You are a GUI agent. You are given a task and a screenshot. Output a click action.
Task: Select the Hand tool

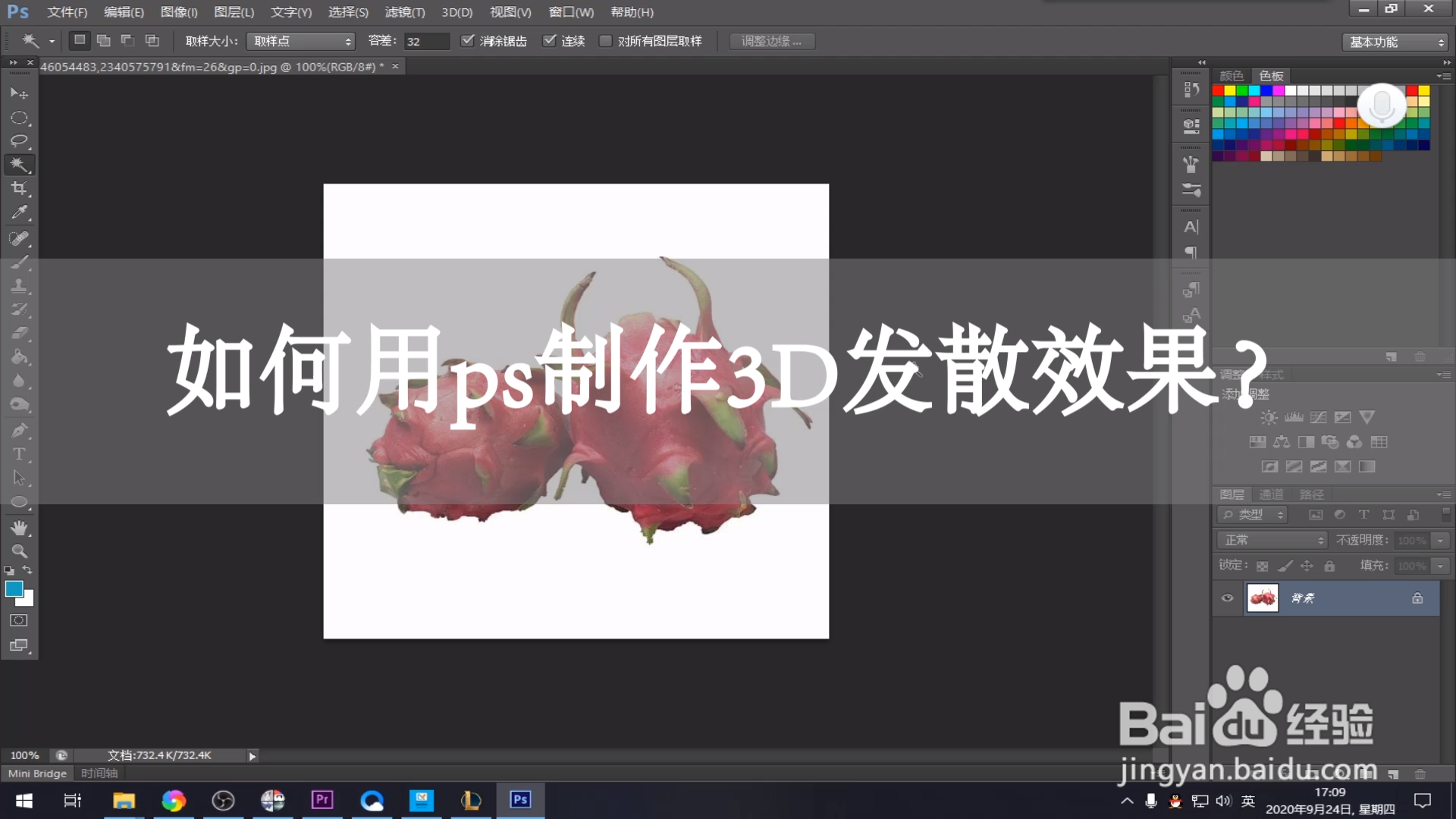19,527
